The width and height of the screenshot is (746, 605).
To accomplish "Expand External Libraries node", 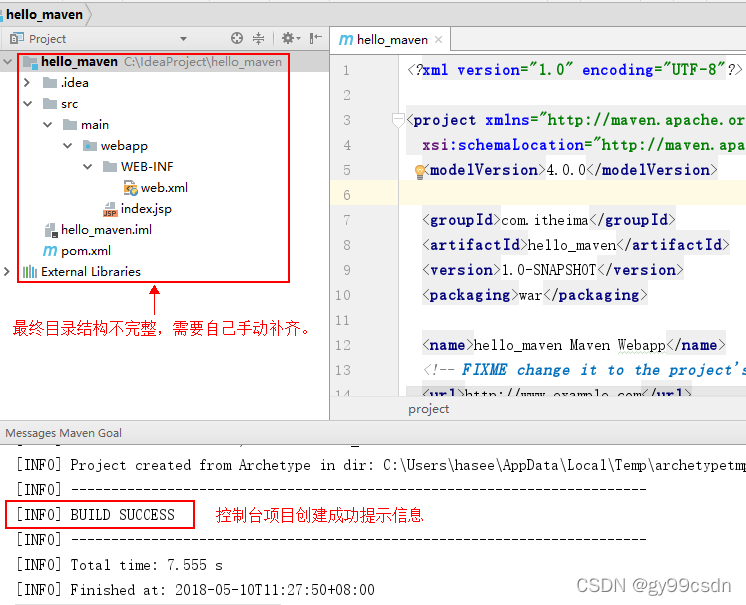I will [x=7, y=271].
